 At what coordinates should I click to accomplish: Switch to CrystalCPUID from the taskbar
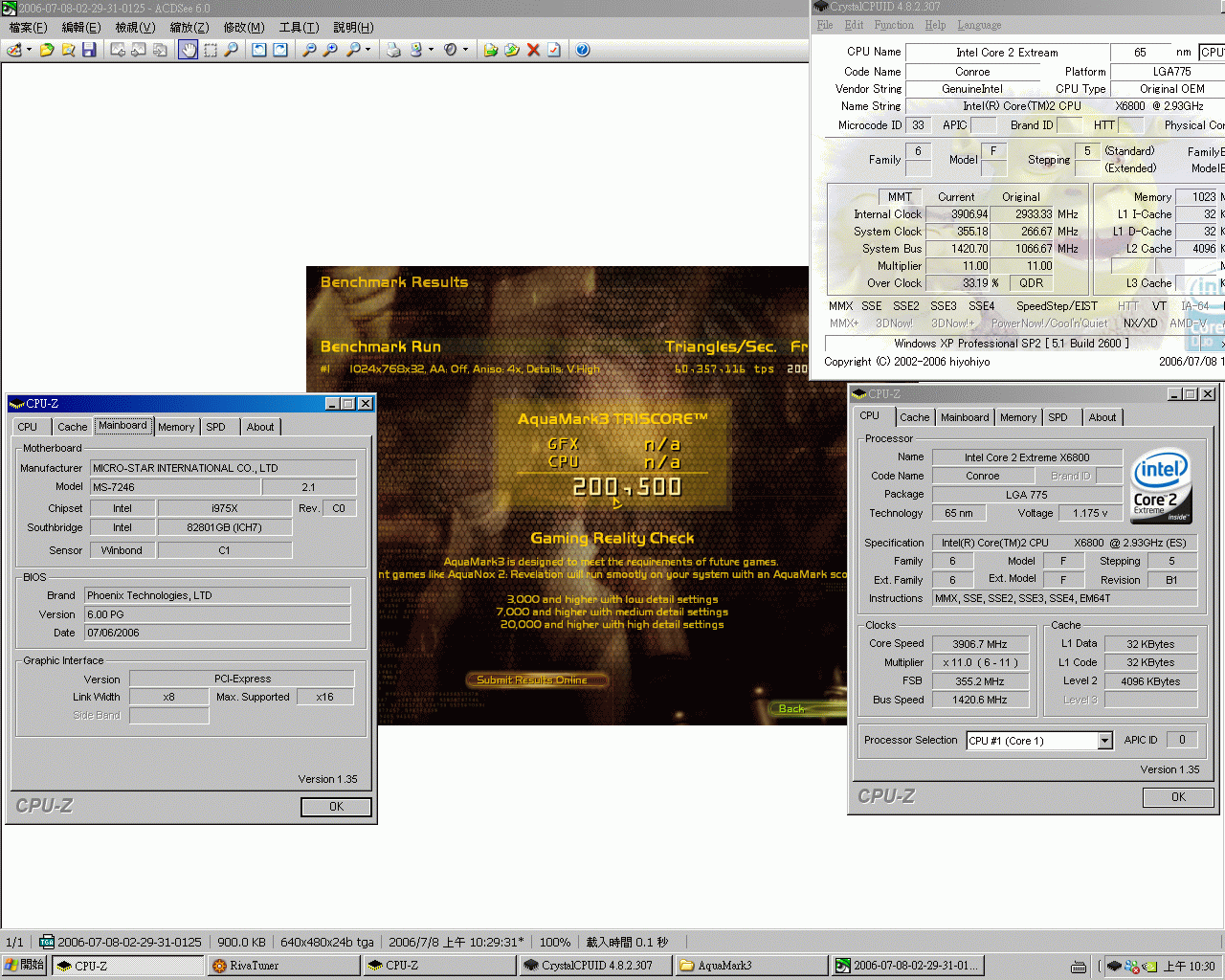click(x=595, y=966)
